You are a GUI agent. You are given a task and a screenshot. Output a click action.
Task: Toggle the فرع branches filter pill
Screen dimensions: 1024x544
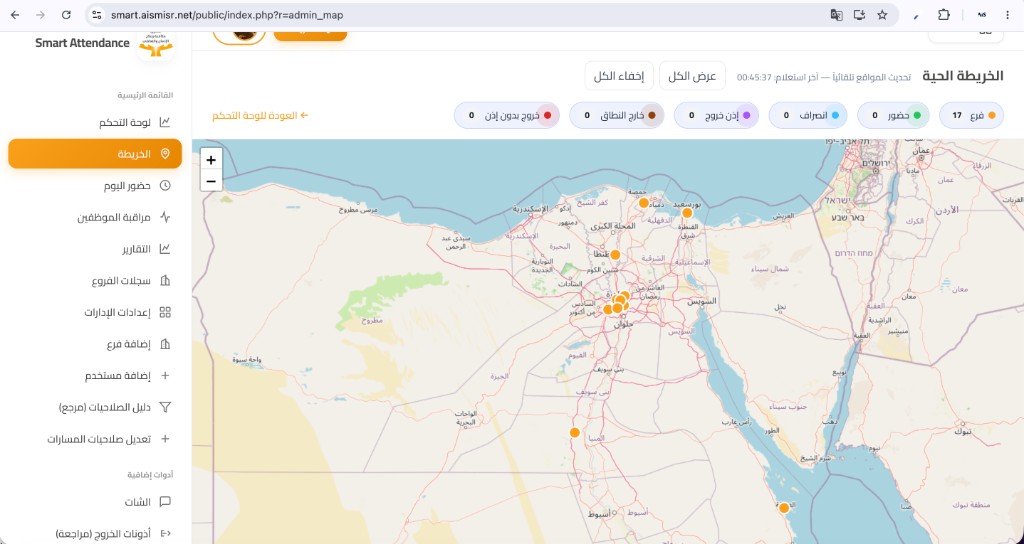971,116
